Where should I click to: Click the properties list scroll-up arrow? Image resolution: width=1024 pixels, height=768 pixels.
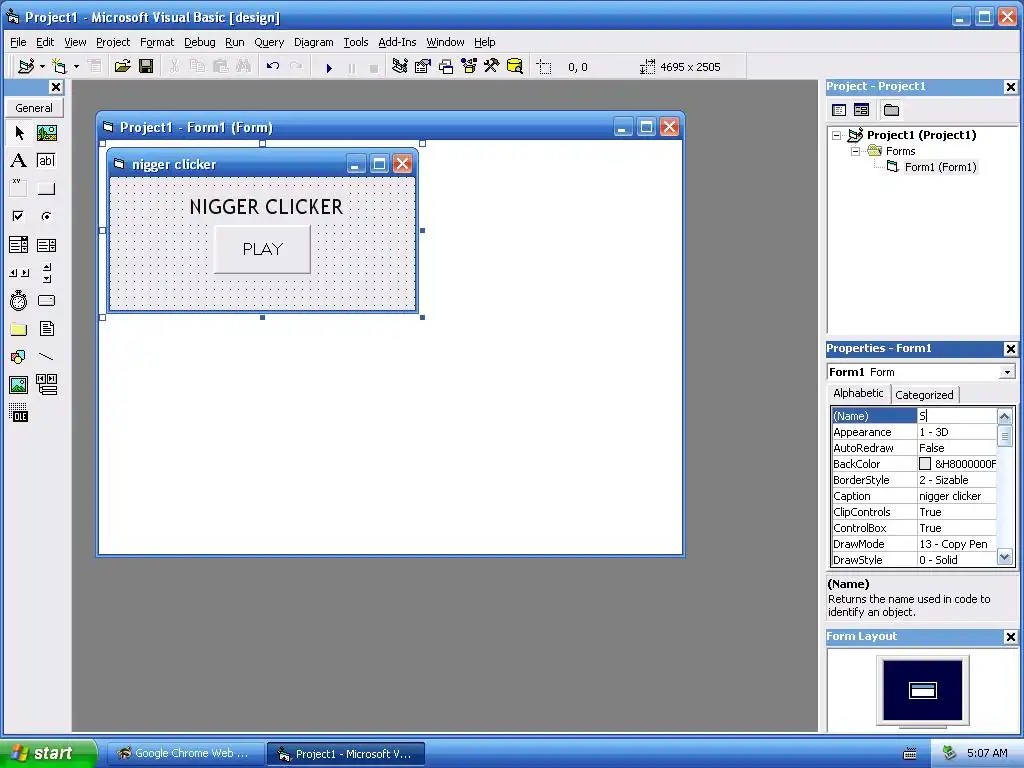[1004, 416]
